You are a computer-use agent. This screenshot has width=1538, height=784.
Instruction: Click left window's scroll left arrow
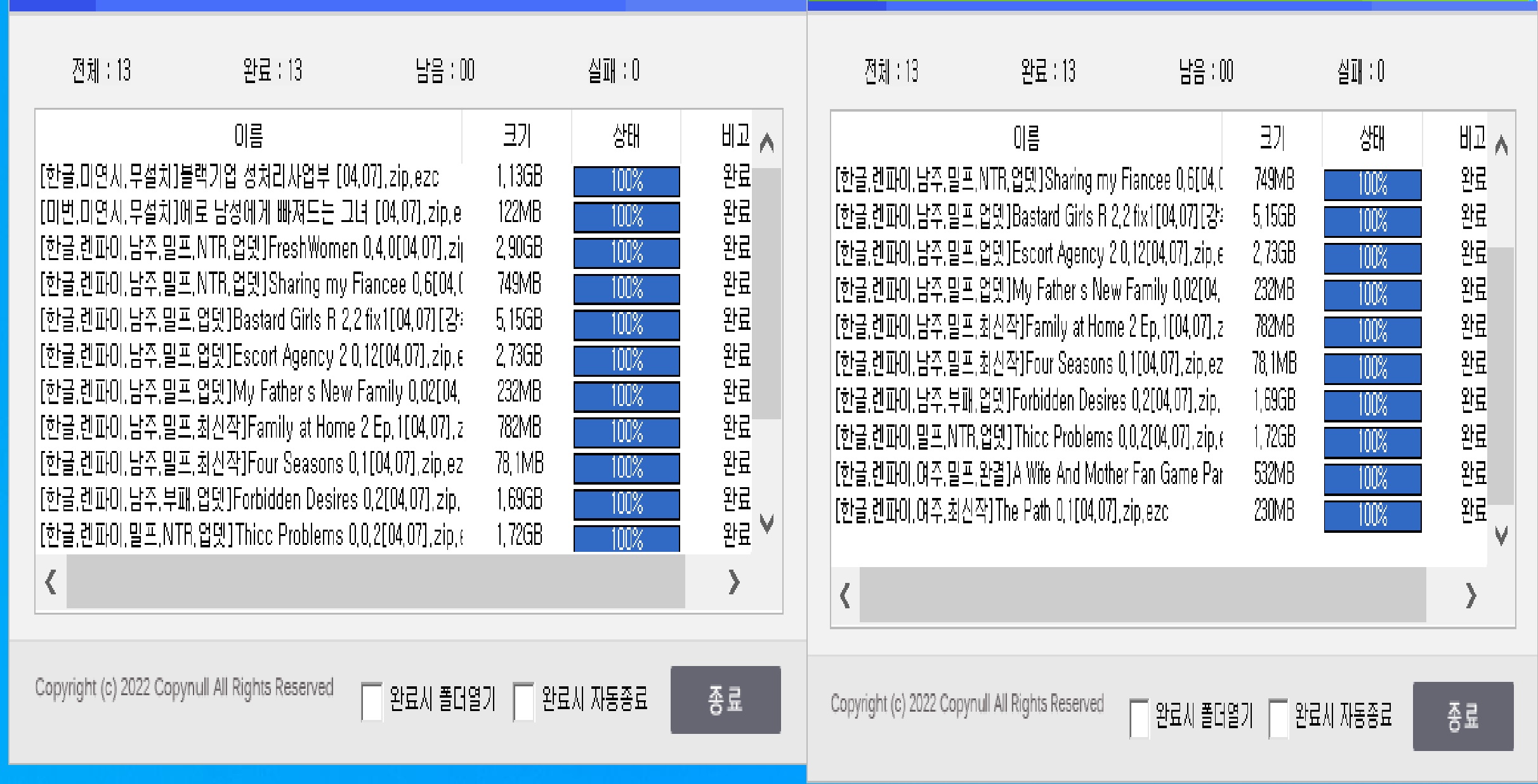(x=51, y=582)
